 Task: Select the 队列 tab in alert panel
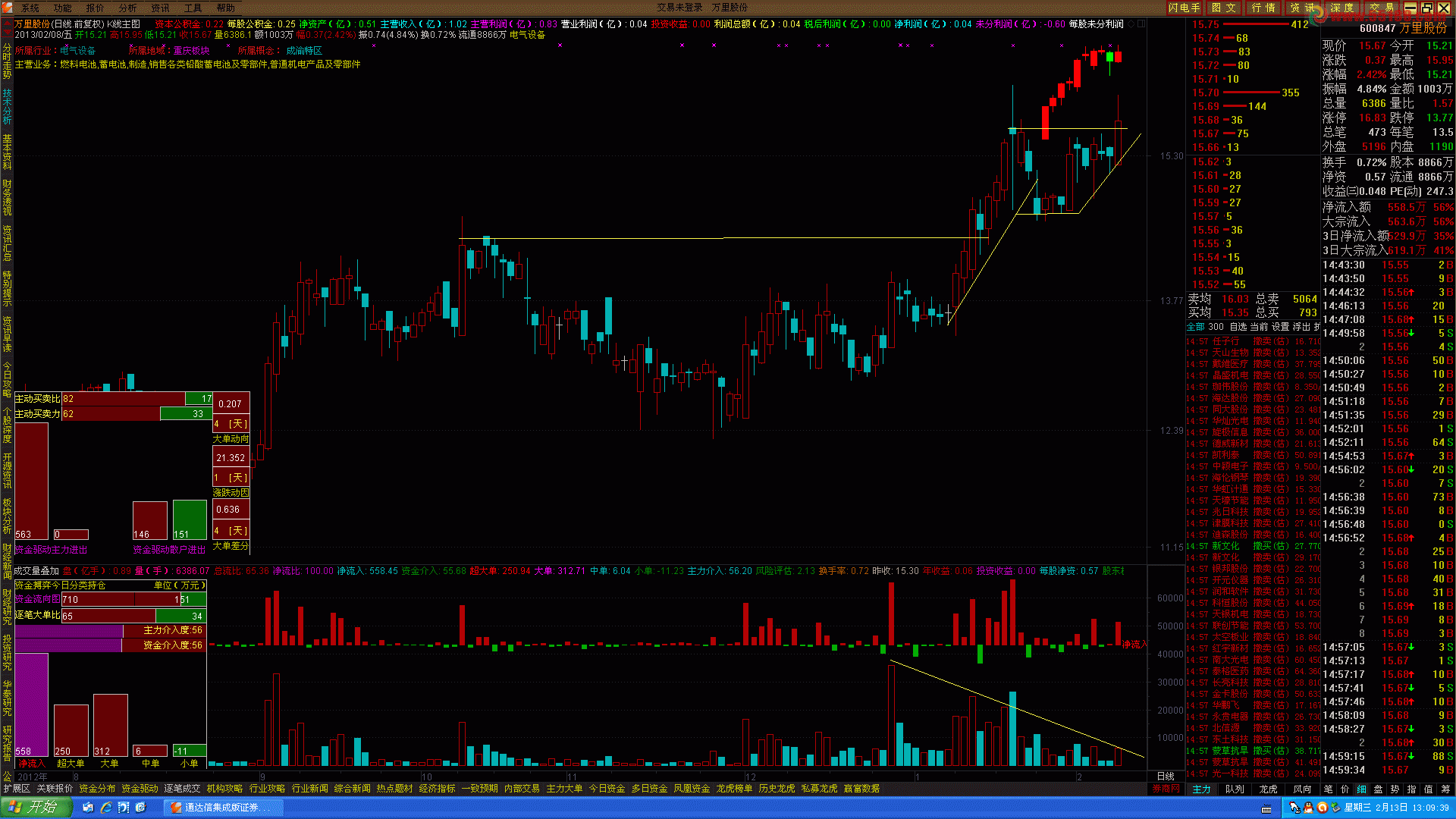(1235, 789)
